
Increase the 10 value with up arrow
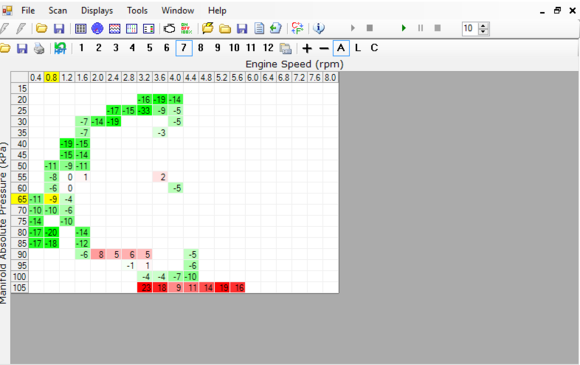(483, 25)
